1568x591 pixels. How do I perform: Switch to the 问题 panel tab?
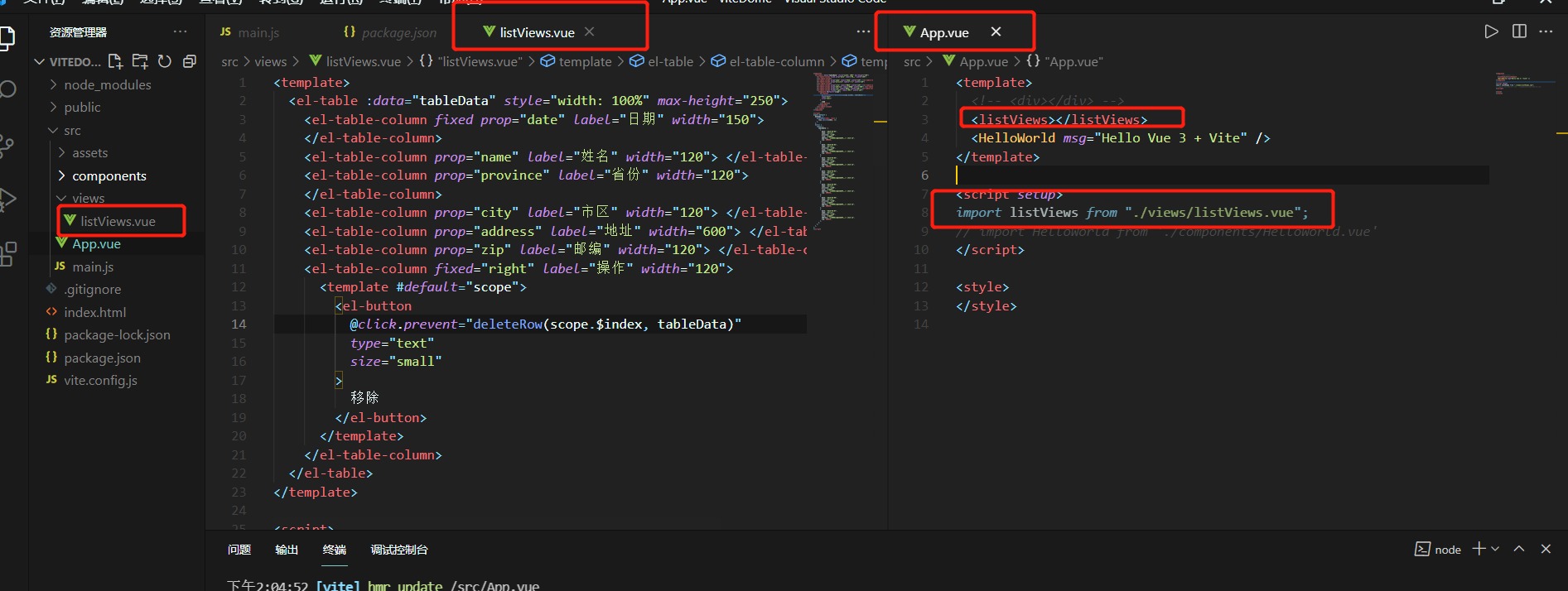coord(239,550)
